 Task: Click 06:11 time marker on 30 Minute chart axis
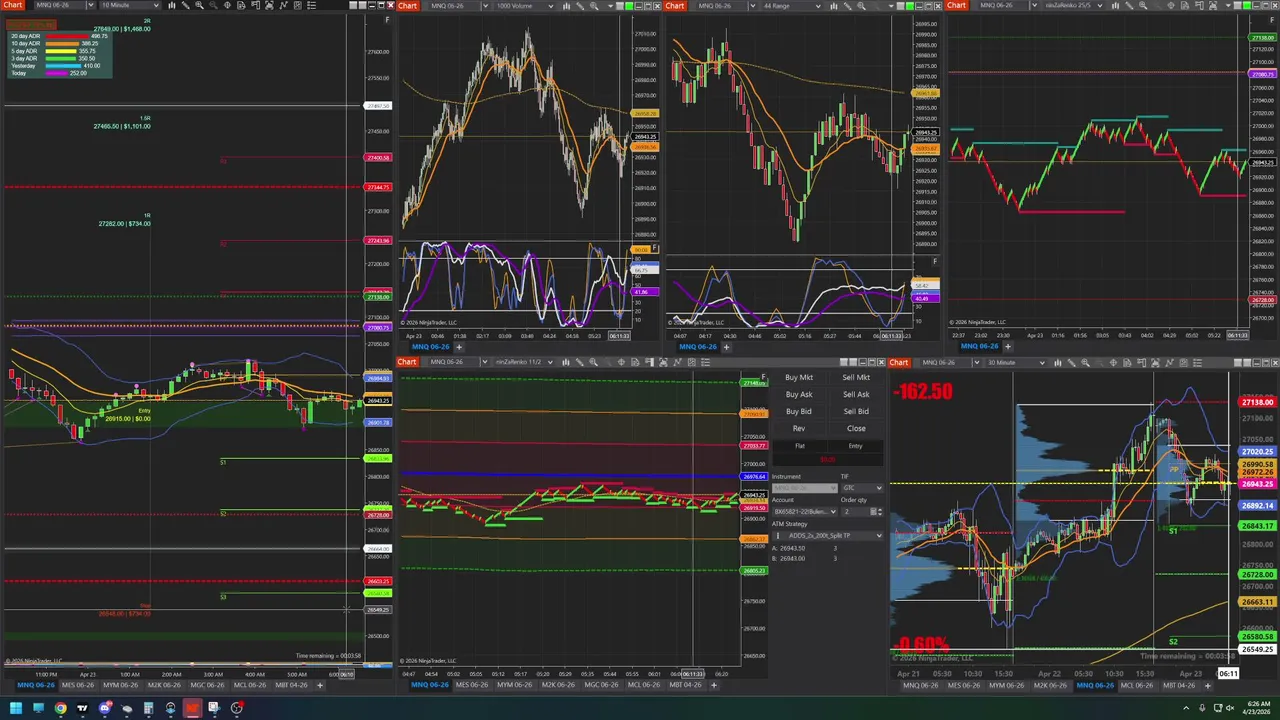[1228, 673]
